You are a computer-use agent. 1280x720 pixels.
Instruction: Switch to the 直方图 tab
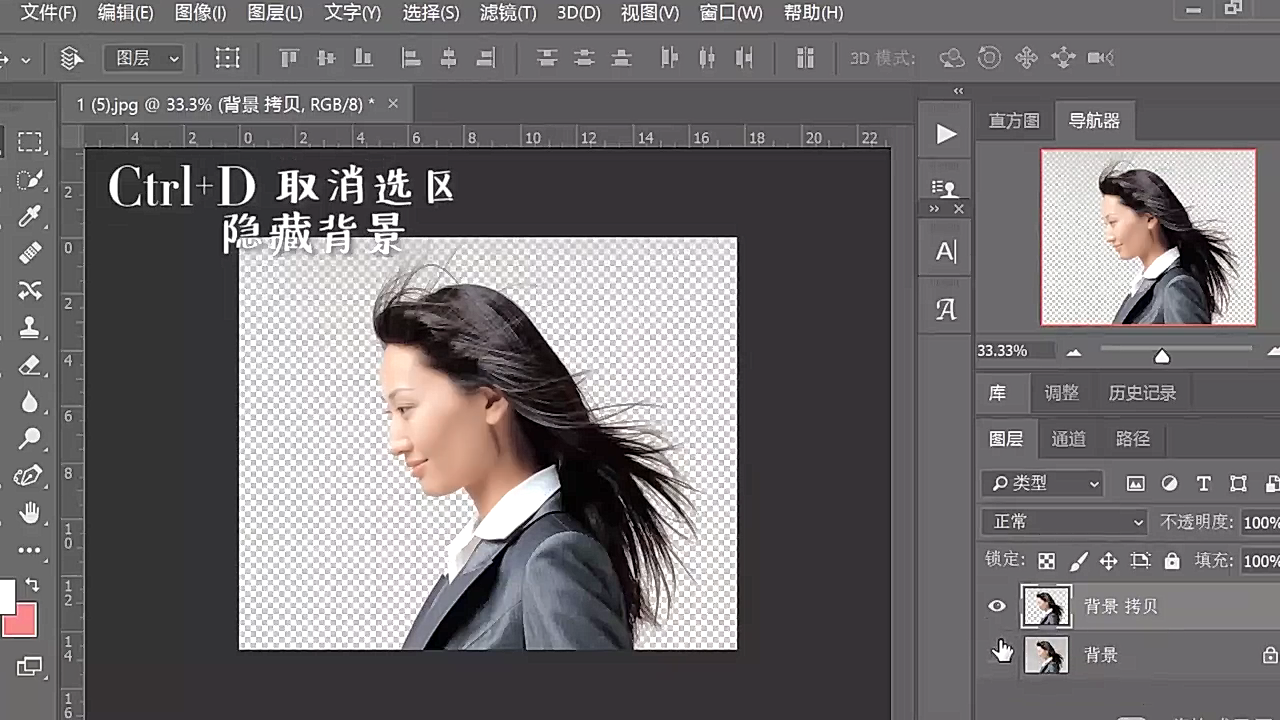[1014, 121]
